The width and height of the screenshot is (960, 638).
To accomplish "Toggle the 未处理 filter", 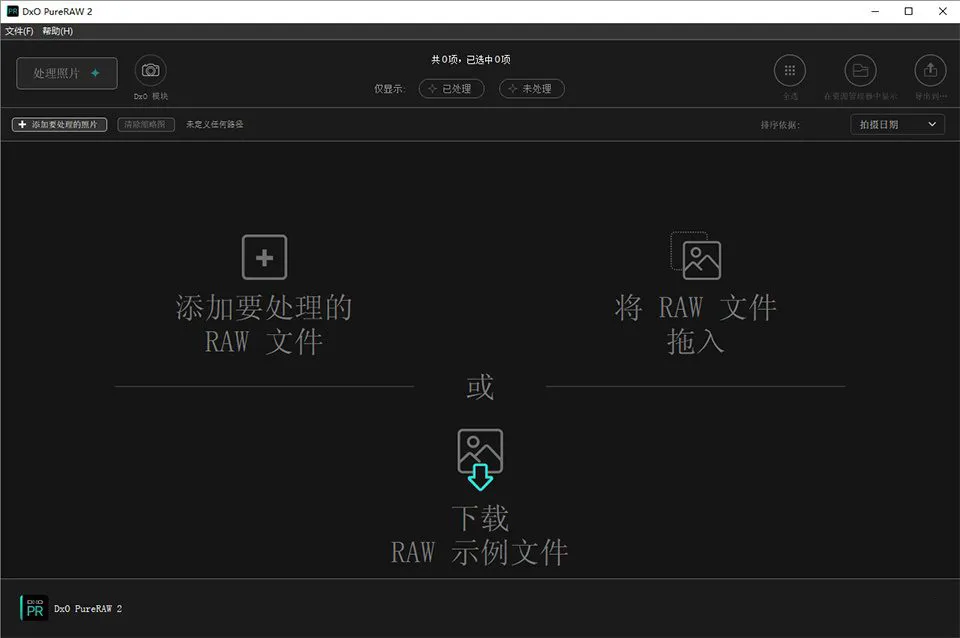I will coord(531,89).
